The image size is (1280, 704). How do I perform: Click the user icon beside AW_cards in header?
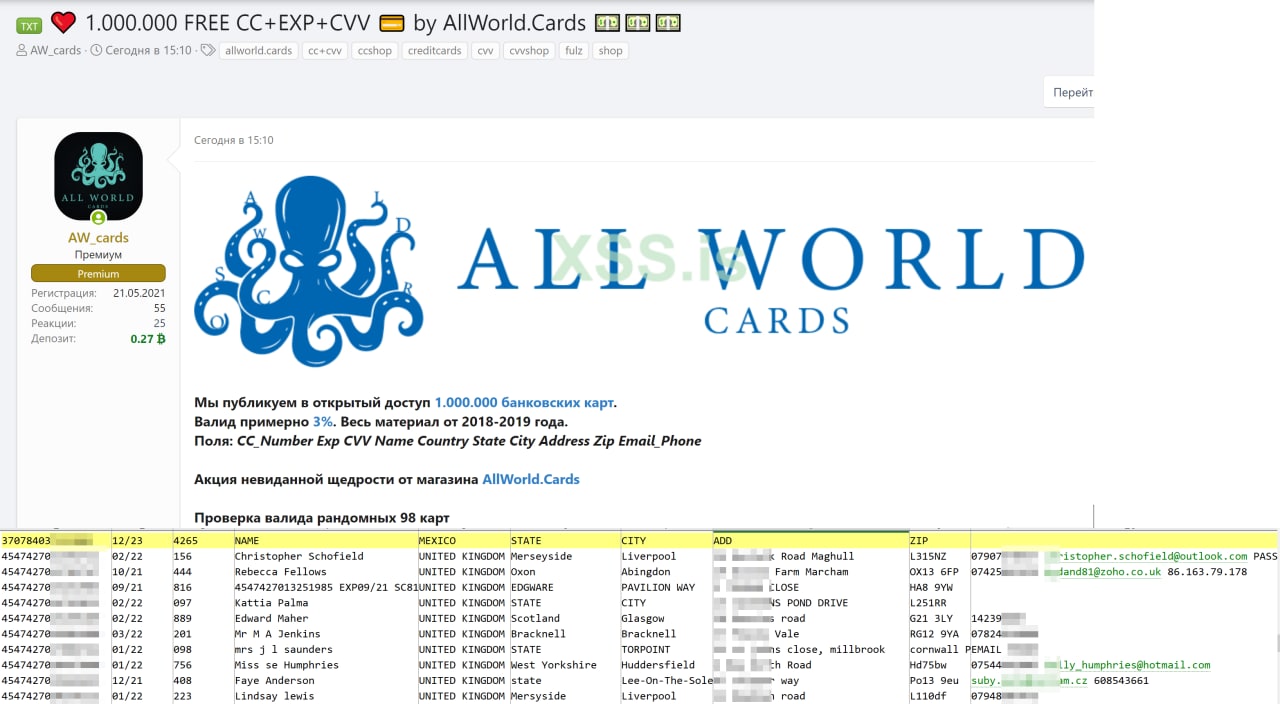[22, 51]
